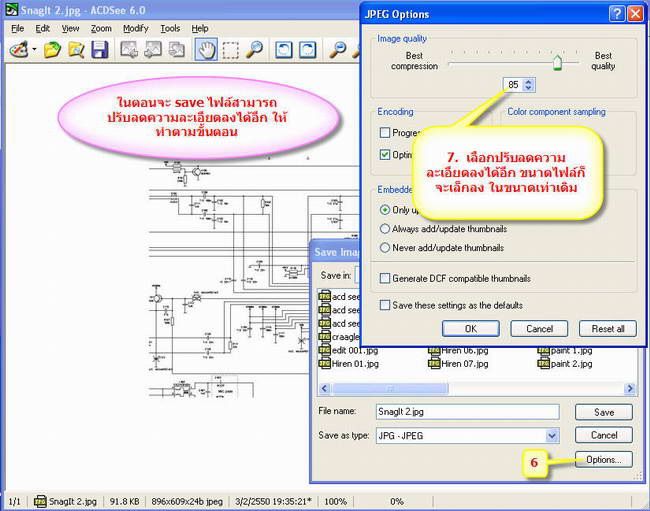Click Save in the Save Image dialog
This screenshot has height=511, width=650.
tap(604, 412)
